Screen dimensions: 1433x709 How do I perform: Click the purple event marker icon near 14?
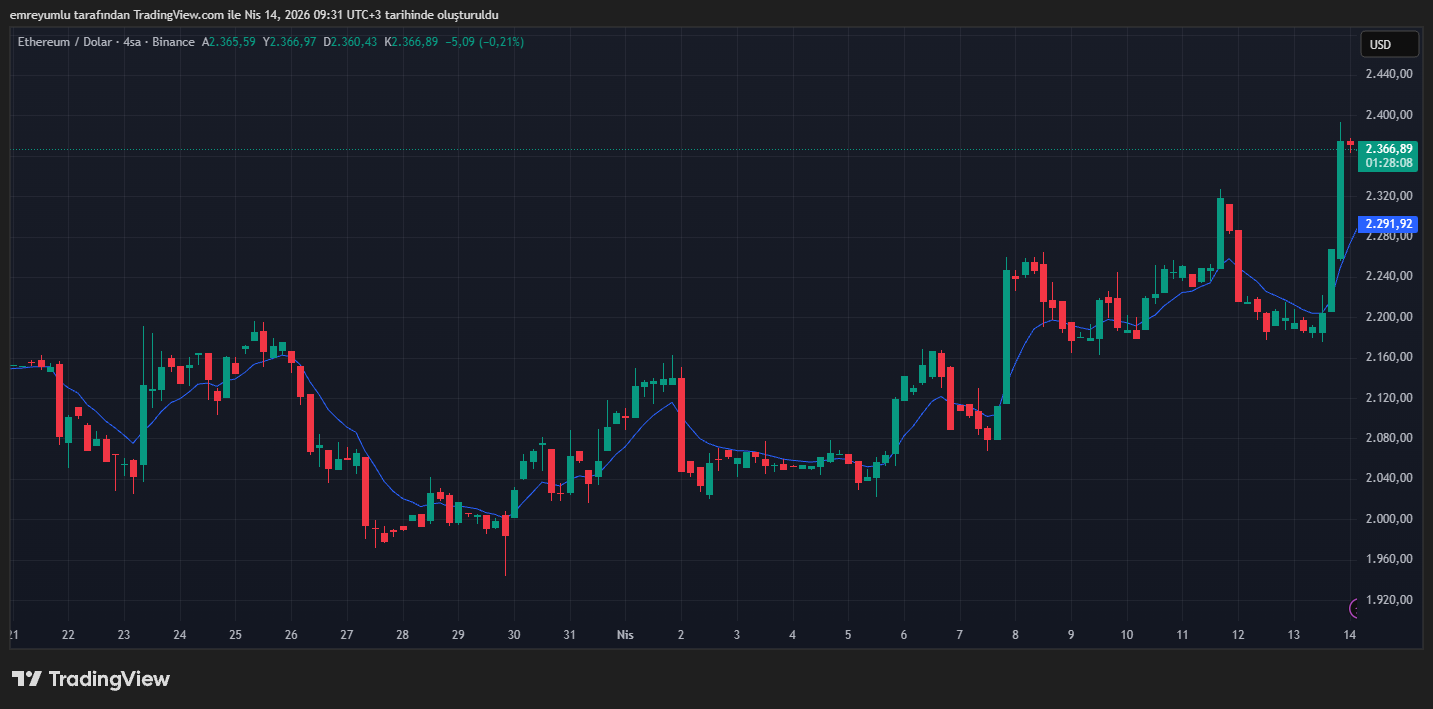[x=1355, y=607]
